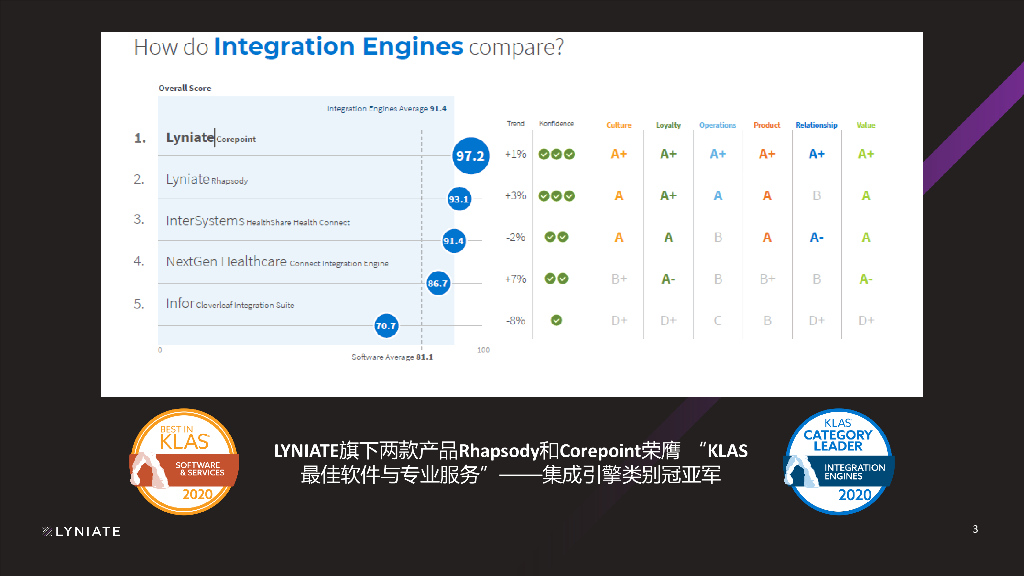Viewport: 1024px width, 576px height.
Task: Click Infor Cloverleaf Integration Suite label
Action: point(230,304)
